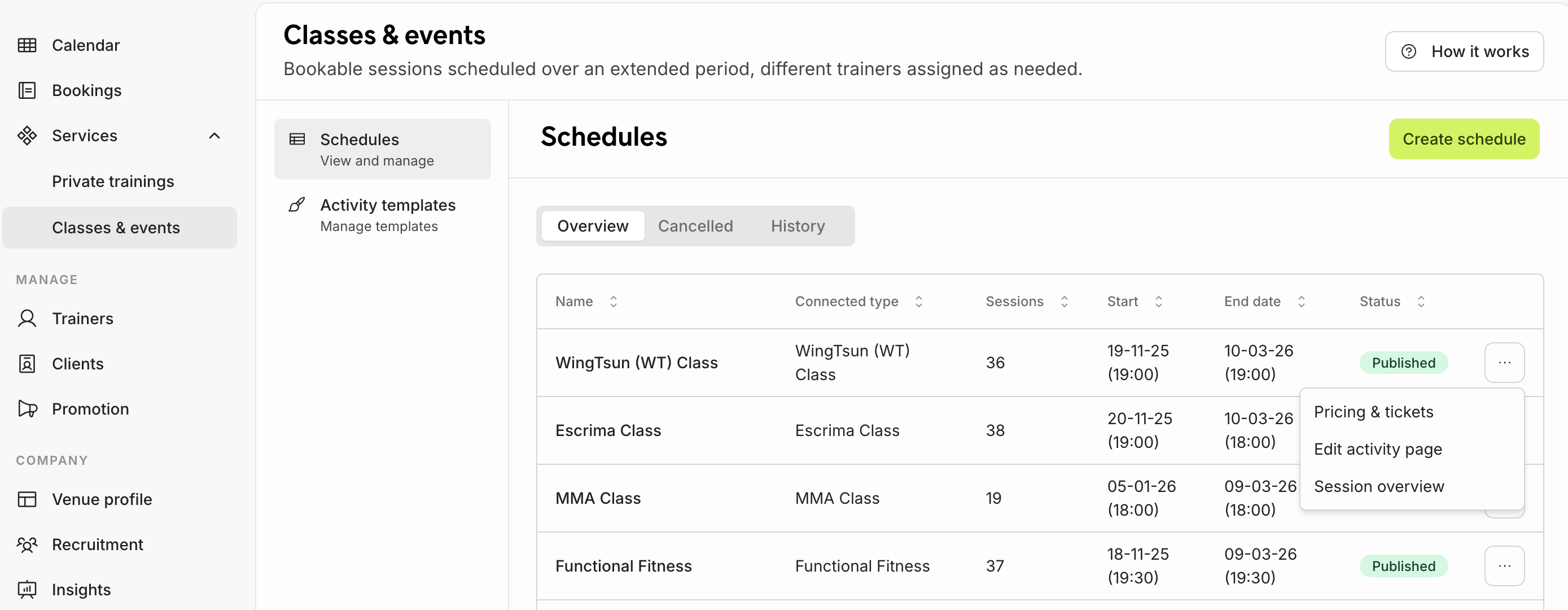1568x610 pixels.
Task: Choose Session overview in context menu
Action: pyautogui.click(x=1379, y=486)
